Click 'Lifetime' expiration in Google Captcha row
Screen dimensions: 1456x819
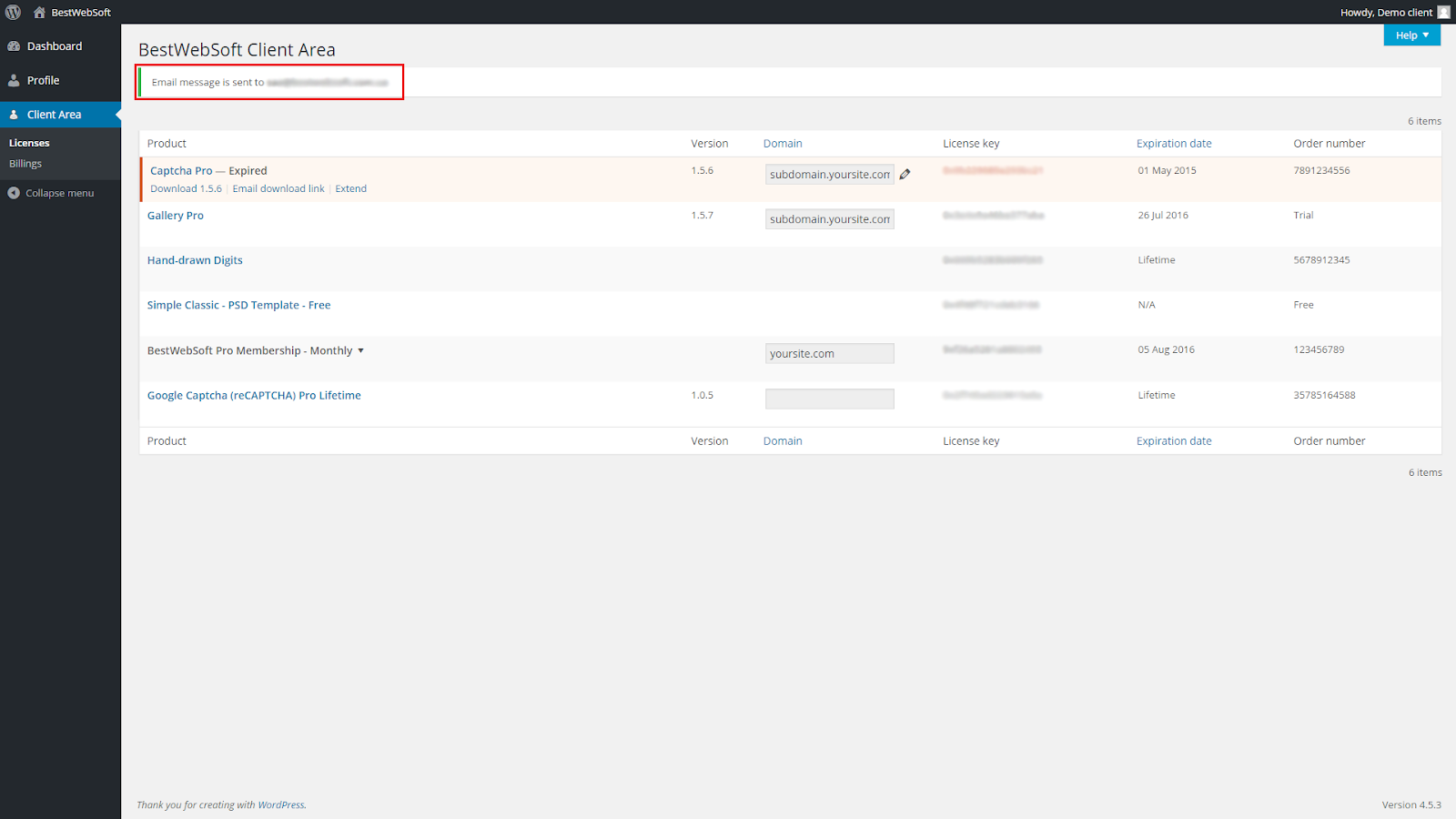1156,395
